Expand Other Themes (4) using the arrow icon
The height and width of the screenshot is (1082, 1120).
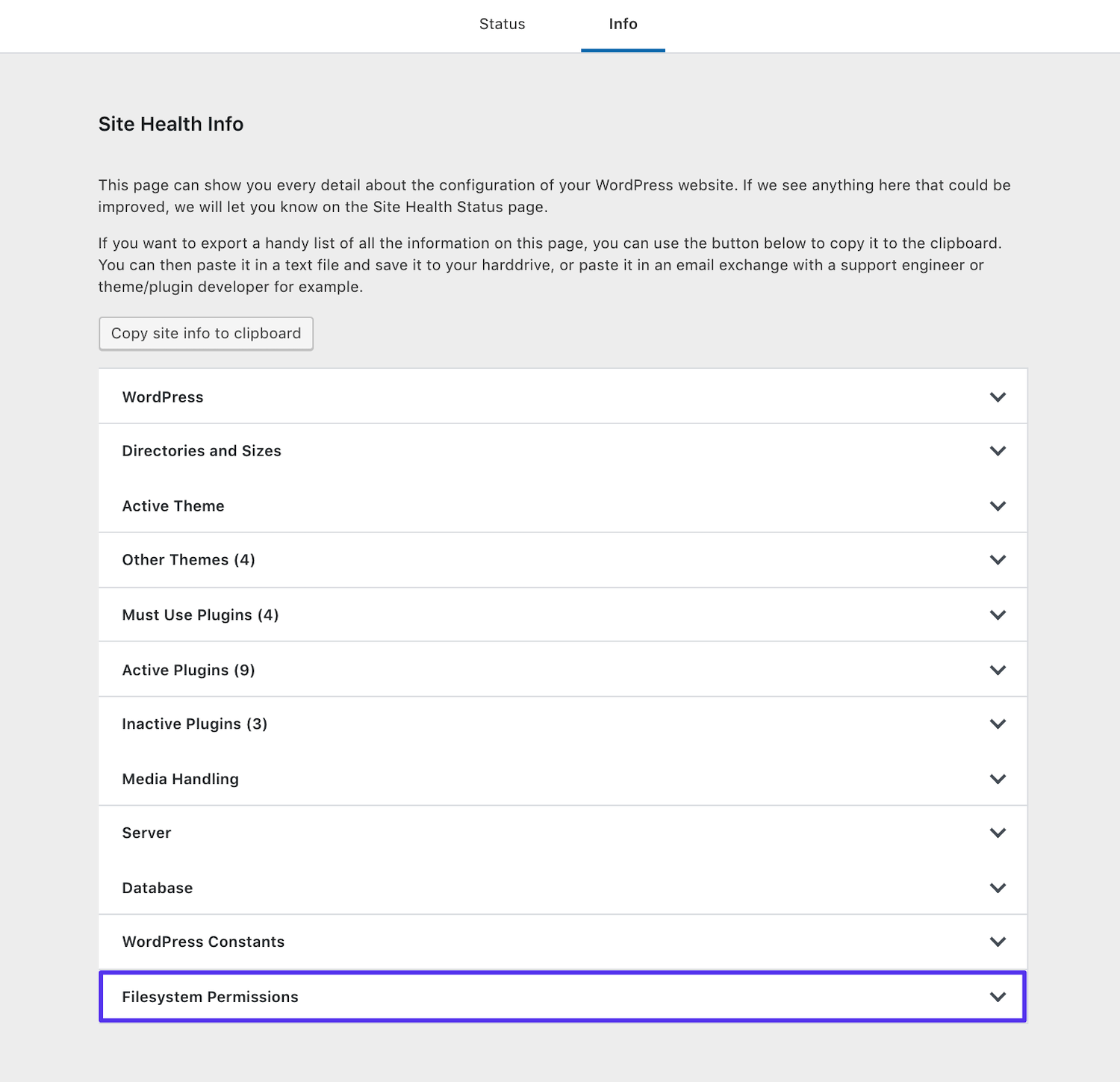coord(997,559)
